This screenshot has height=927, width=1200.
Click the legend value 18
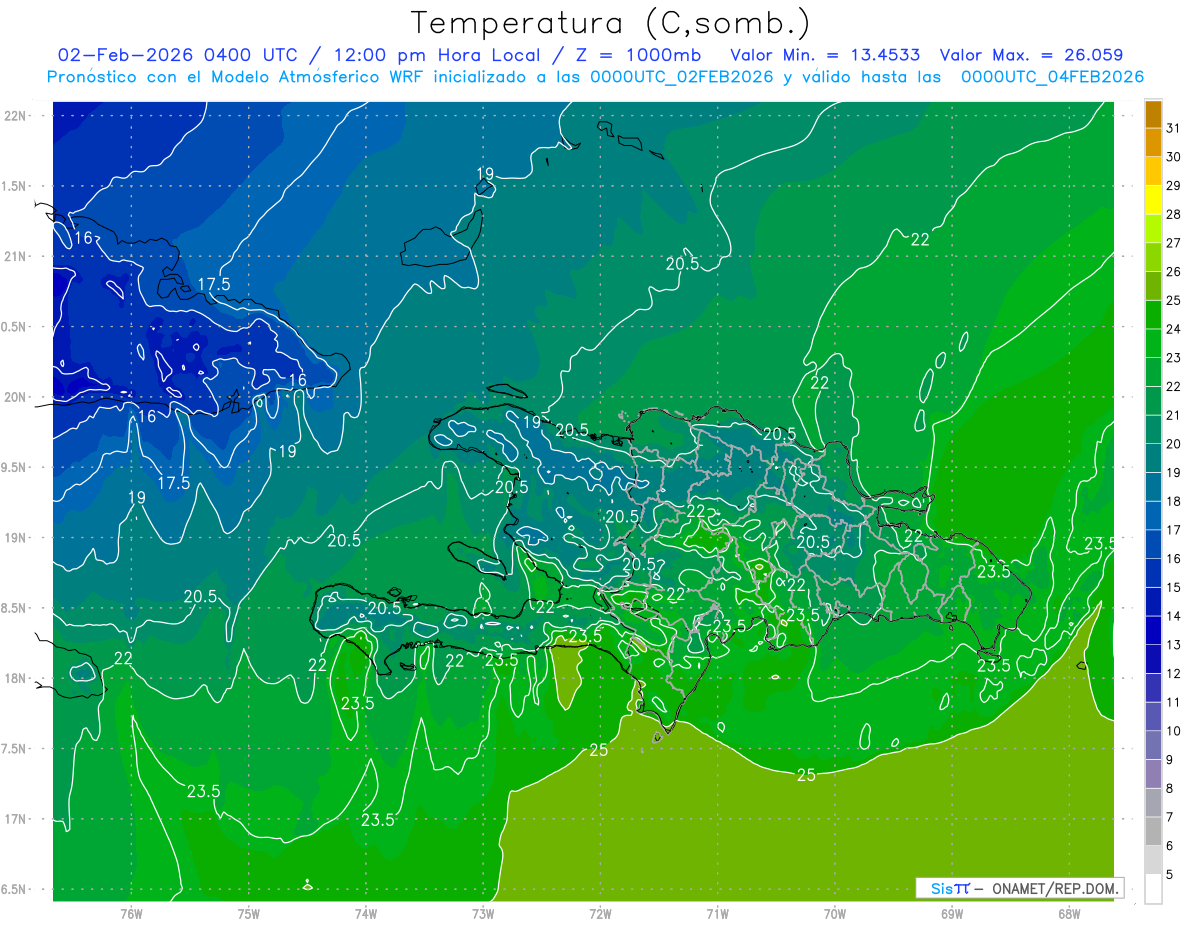point(1173,501)
